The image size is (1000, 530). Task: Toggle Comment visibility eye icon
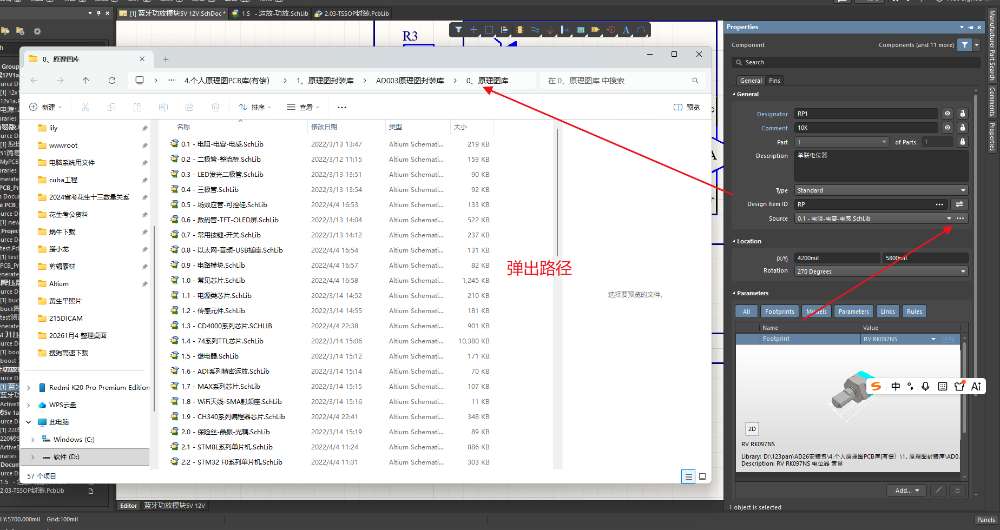click(x=948, y=128)
